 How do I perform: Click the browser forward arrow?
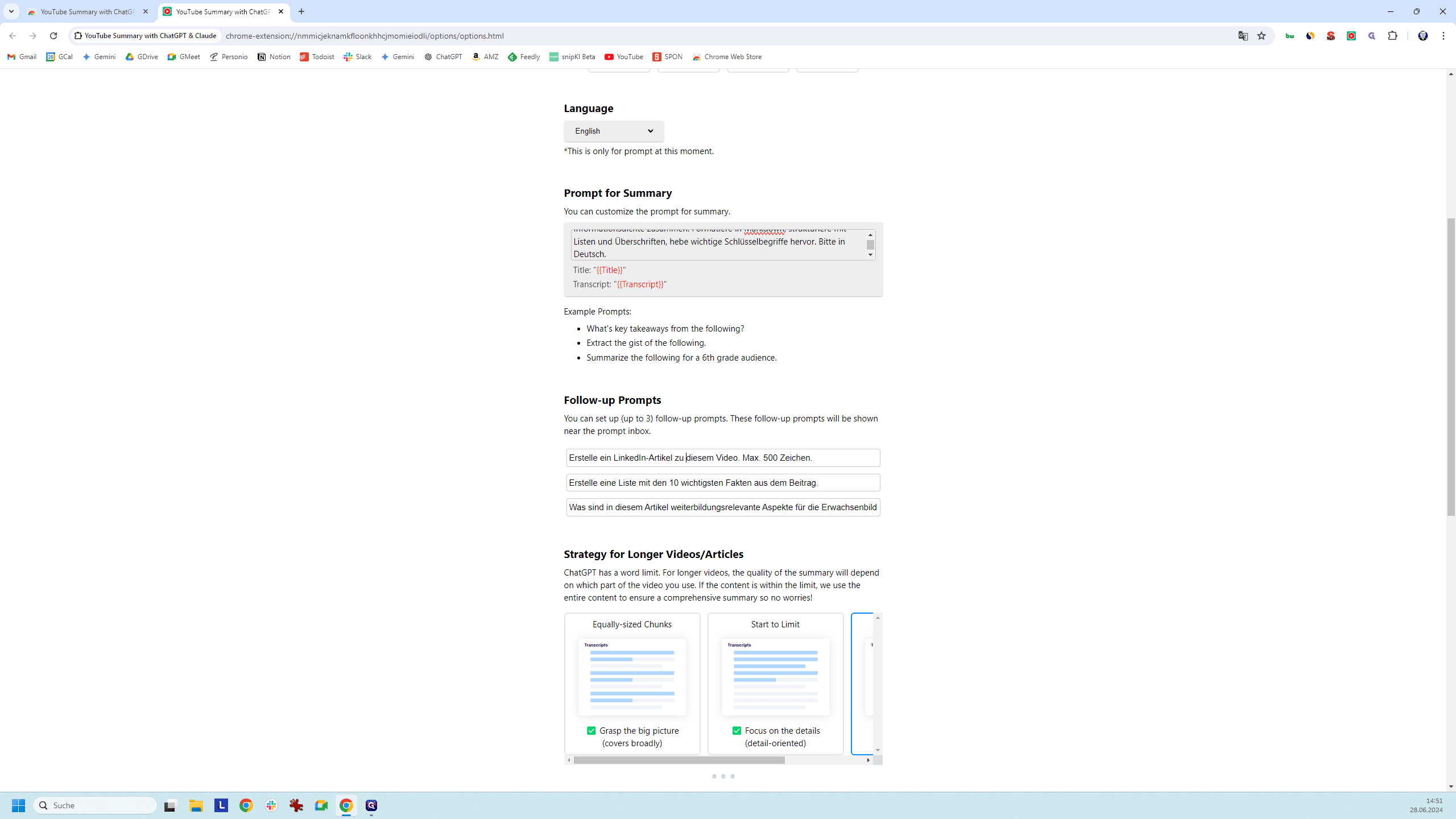(33, 36)
